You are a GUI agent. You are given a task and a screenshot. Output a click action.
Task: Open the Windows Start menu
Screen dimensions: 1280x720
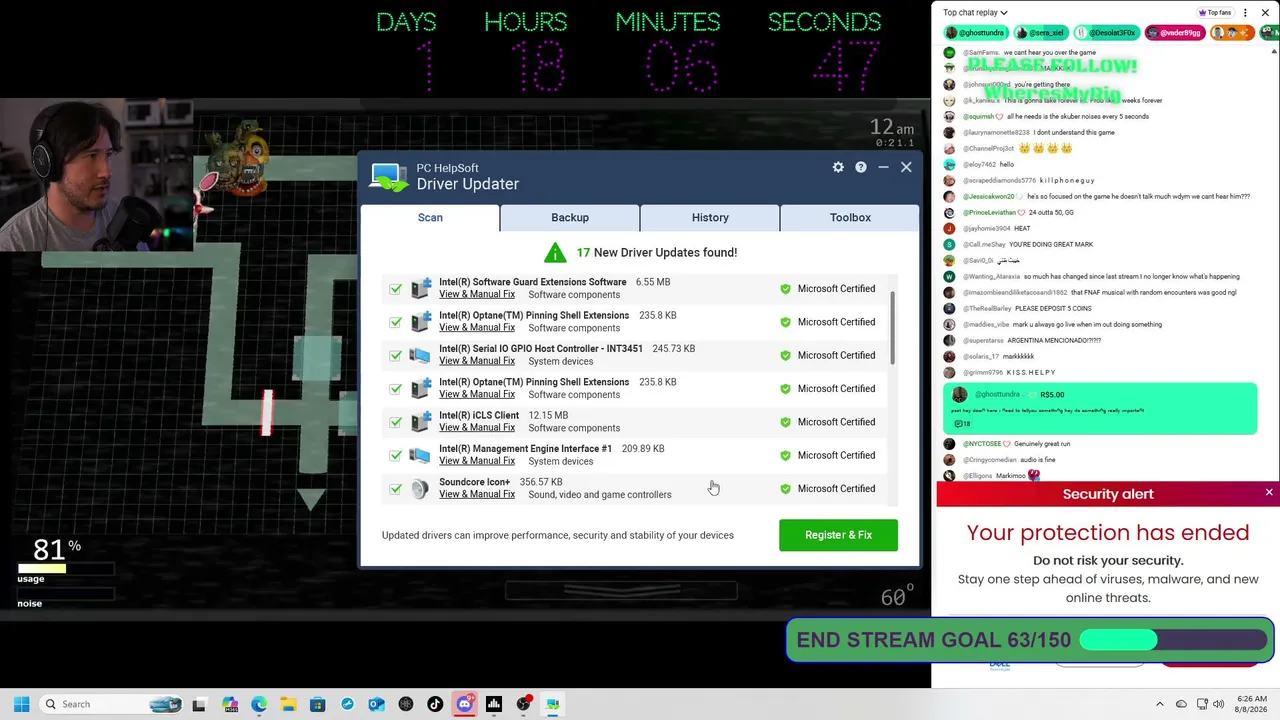pyautogui.click(x=21, y=704)
